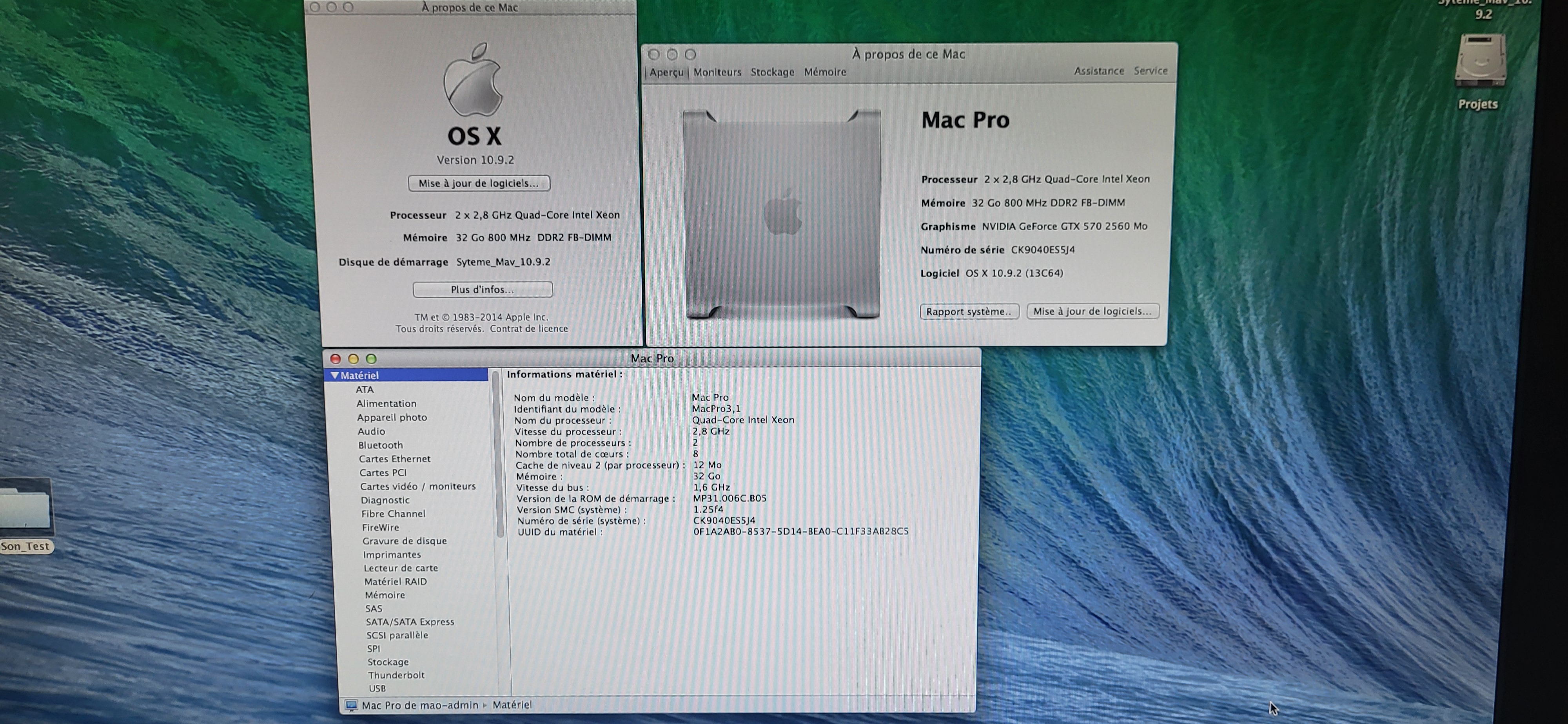Open the Contrat de licence link

[x=528, y=329]
